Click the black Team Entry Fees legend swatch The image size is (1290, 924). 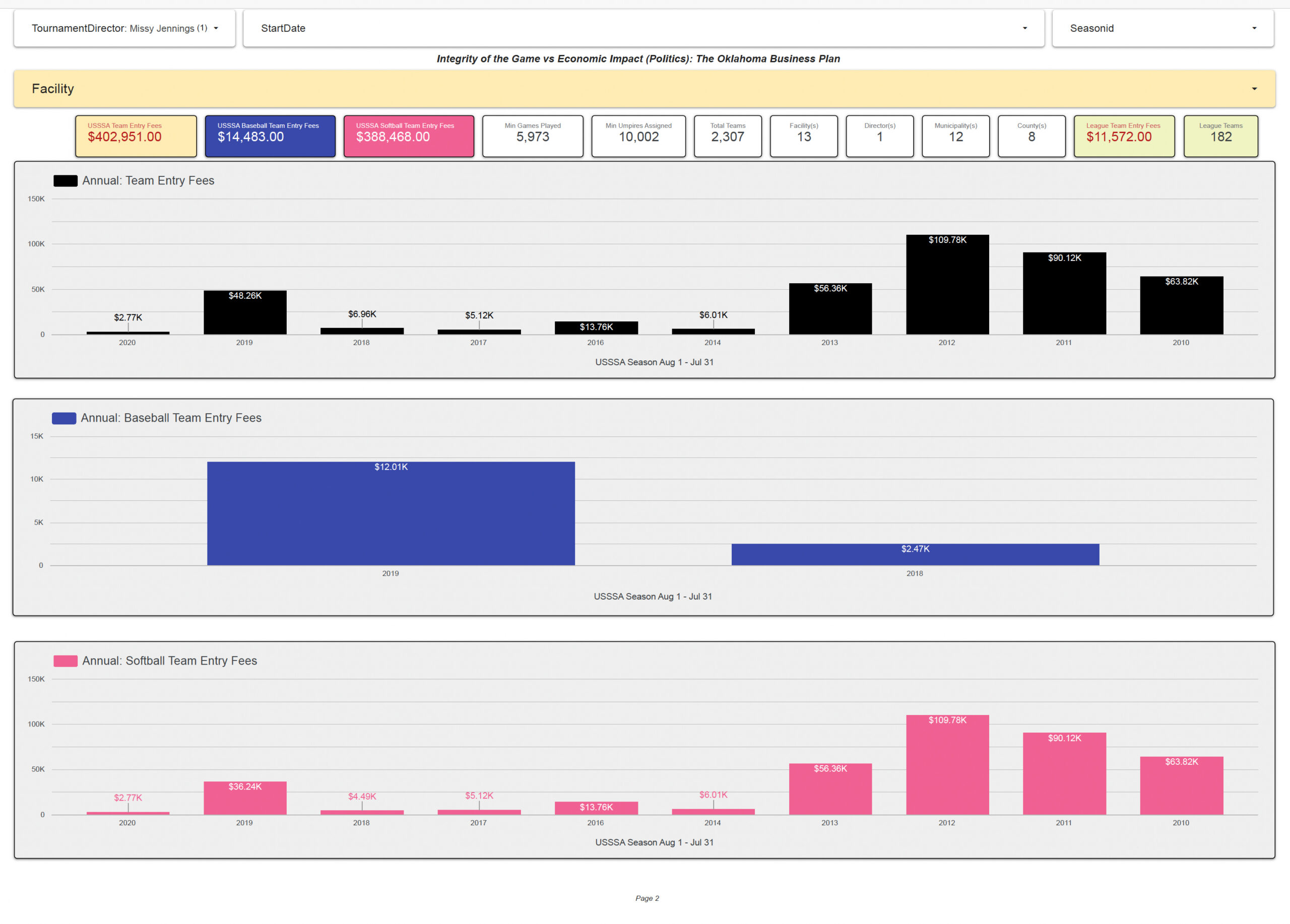point(66,181)
